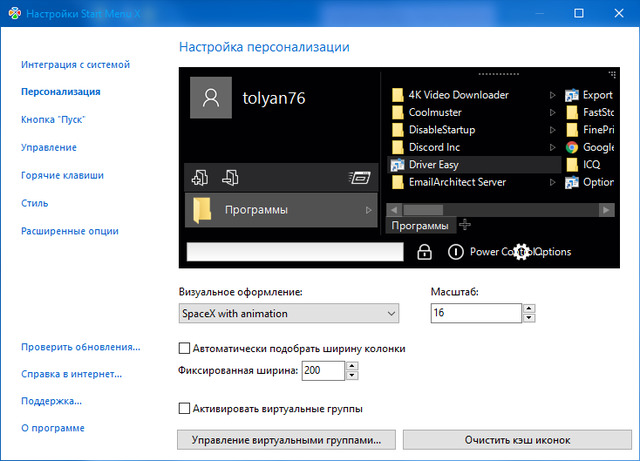Increase the Масштаб value with the up arrow
The image size is (640, 461).
pos(529,308)
